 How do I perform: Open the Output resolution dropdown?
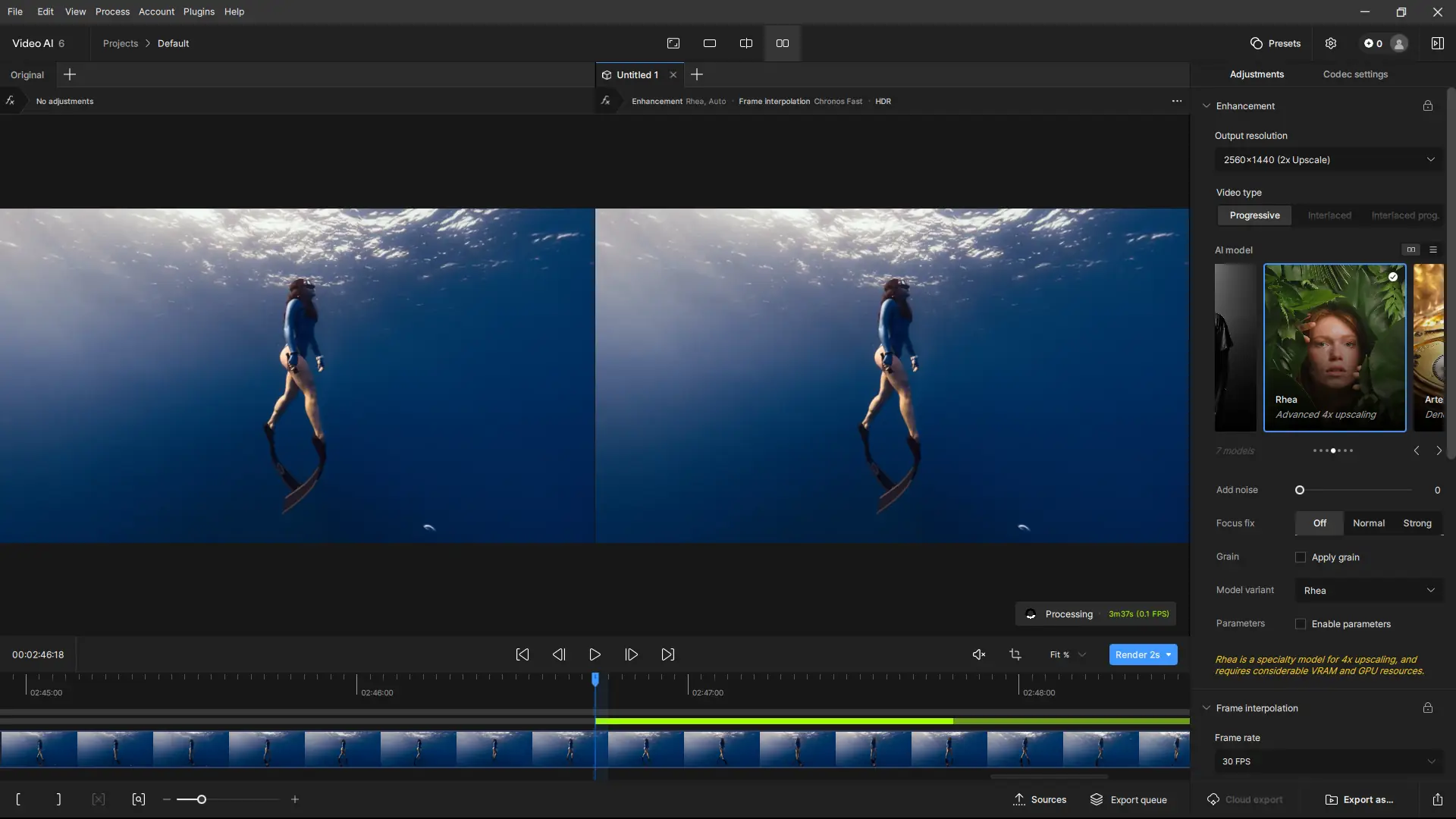1329,160
